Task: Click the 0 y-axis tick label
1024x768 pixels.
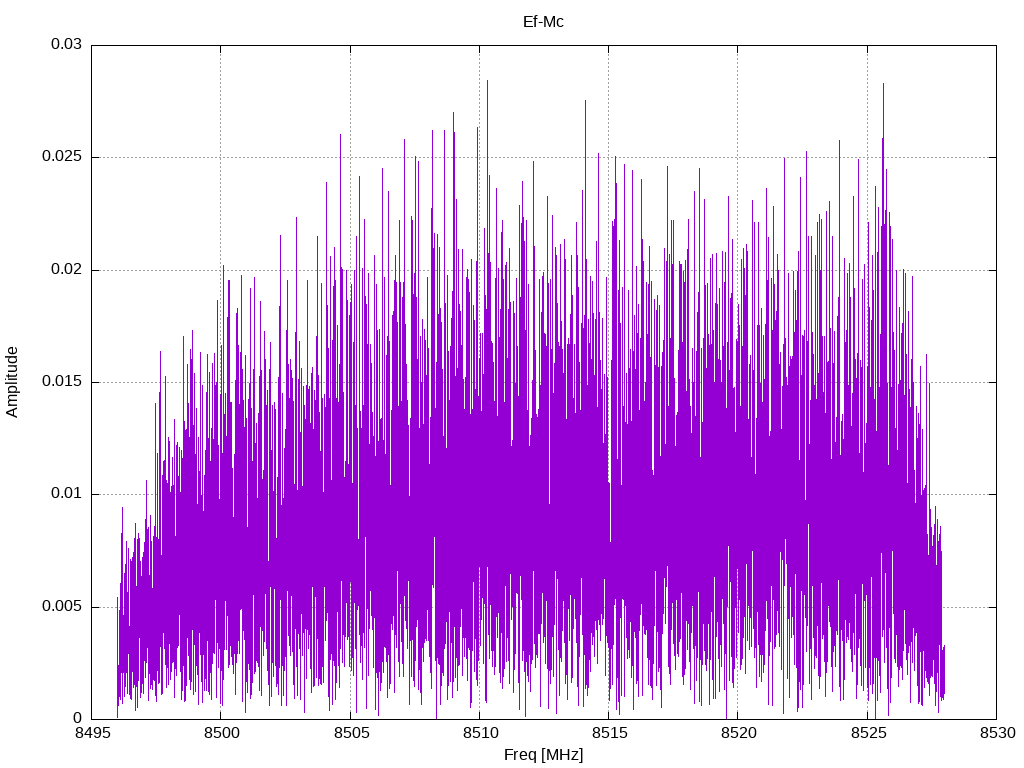Action: (78, 718)
